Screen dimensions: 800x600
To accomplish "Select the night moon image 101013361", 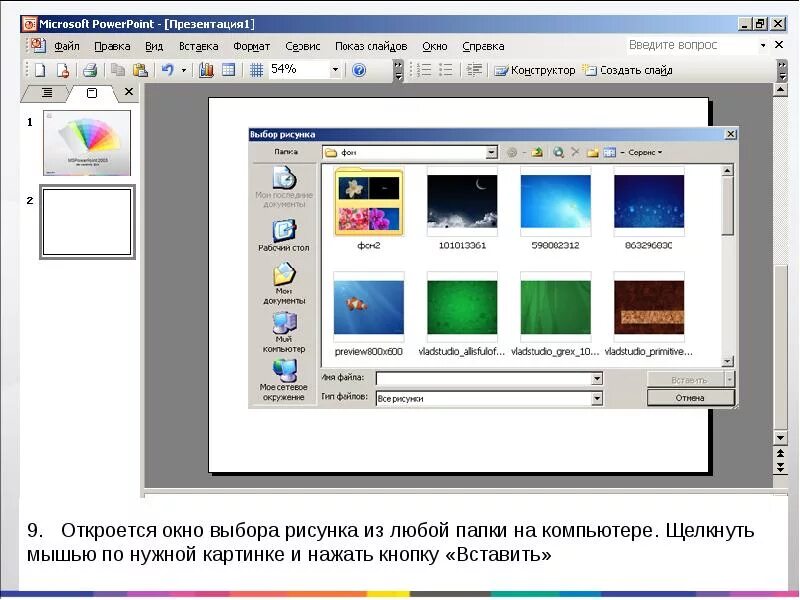I will (x=462, y=202).
